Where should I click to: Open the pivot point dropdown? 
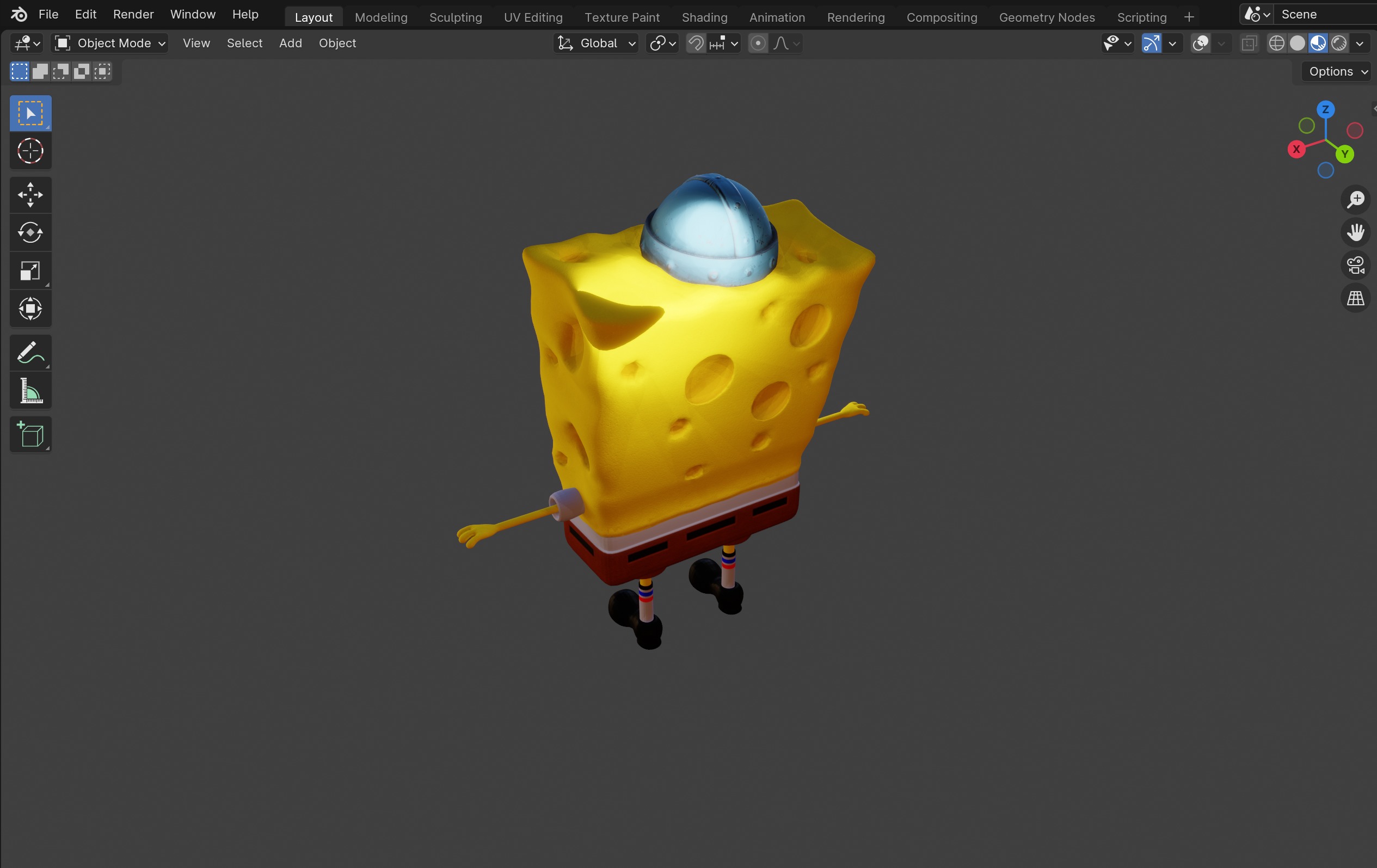coord(663,44)
